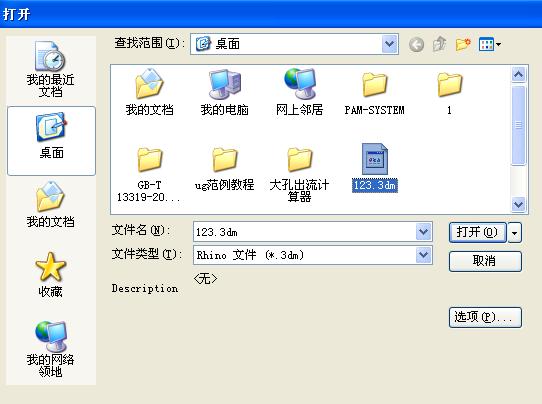Click the 打开 (Open) button
The height and width of the screenshot is (404, 542).
[x=478, y=232]
